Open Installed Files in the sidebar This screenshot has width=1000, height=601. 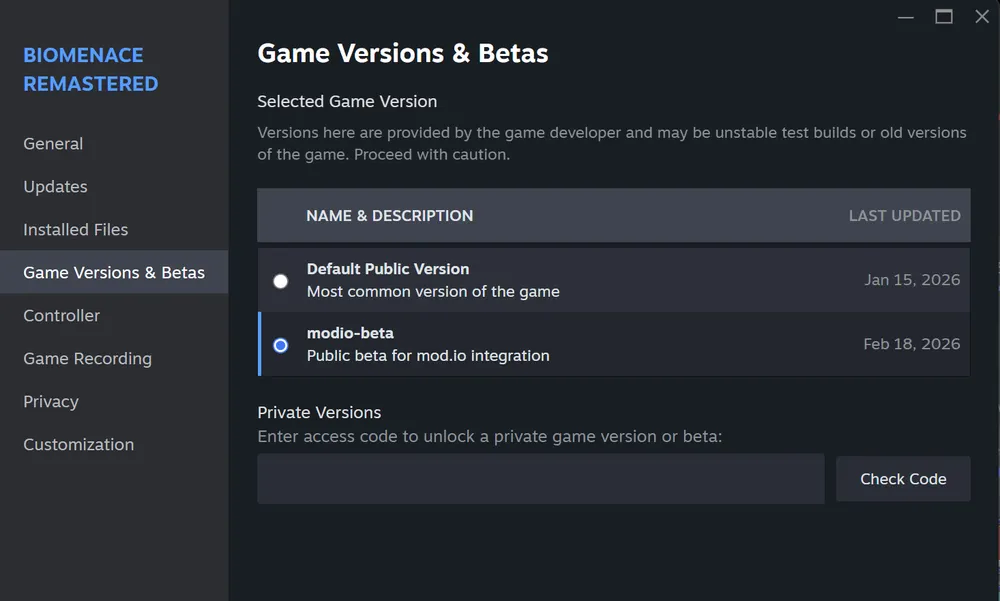(76, 230)
